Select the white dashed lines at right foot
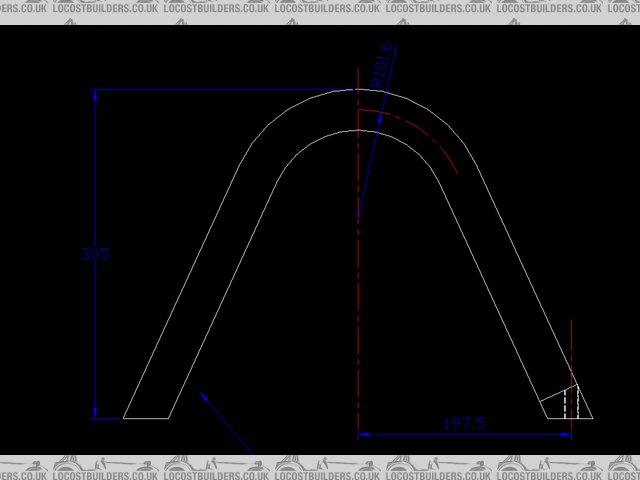This screenshot has width=640, height=480. pyautogui.click(x=570, y=402)
